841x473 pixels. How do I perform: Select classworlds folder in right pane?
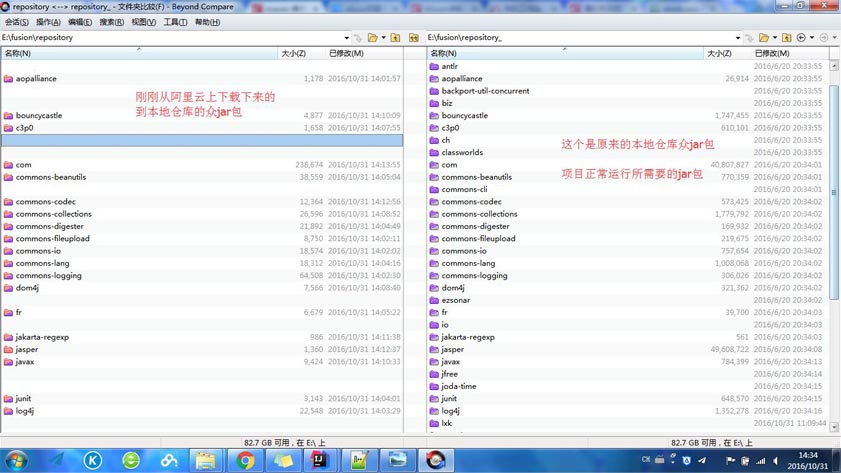point(462,152)
